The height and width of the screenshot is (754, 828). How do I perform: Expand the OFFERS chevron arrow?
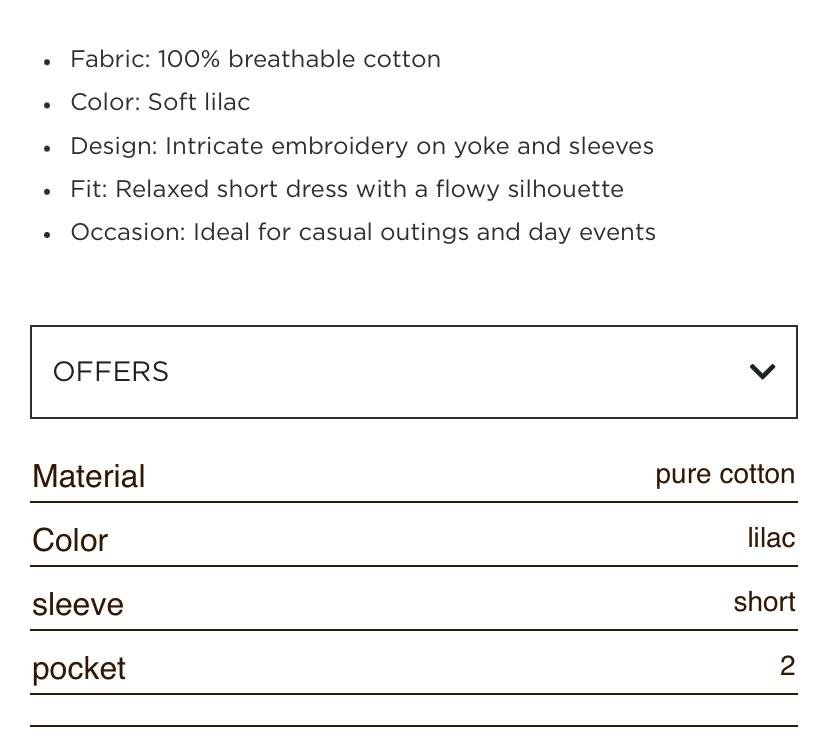(762, 372)
